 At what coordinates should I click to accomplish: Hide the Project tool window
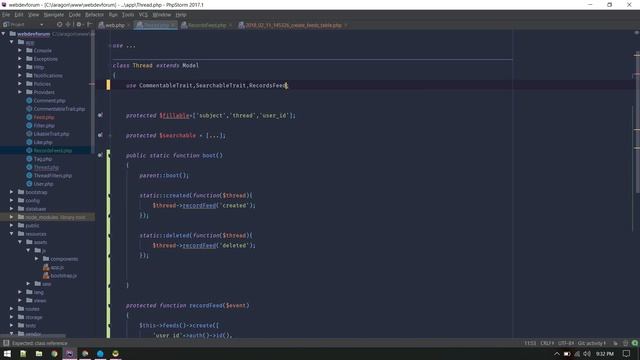click(89, 24)
